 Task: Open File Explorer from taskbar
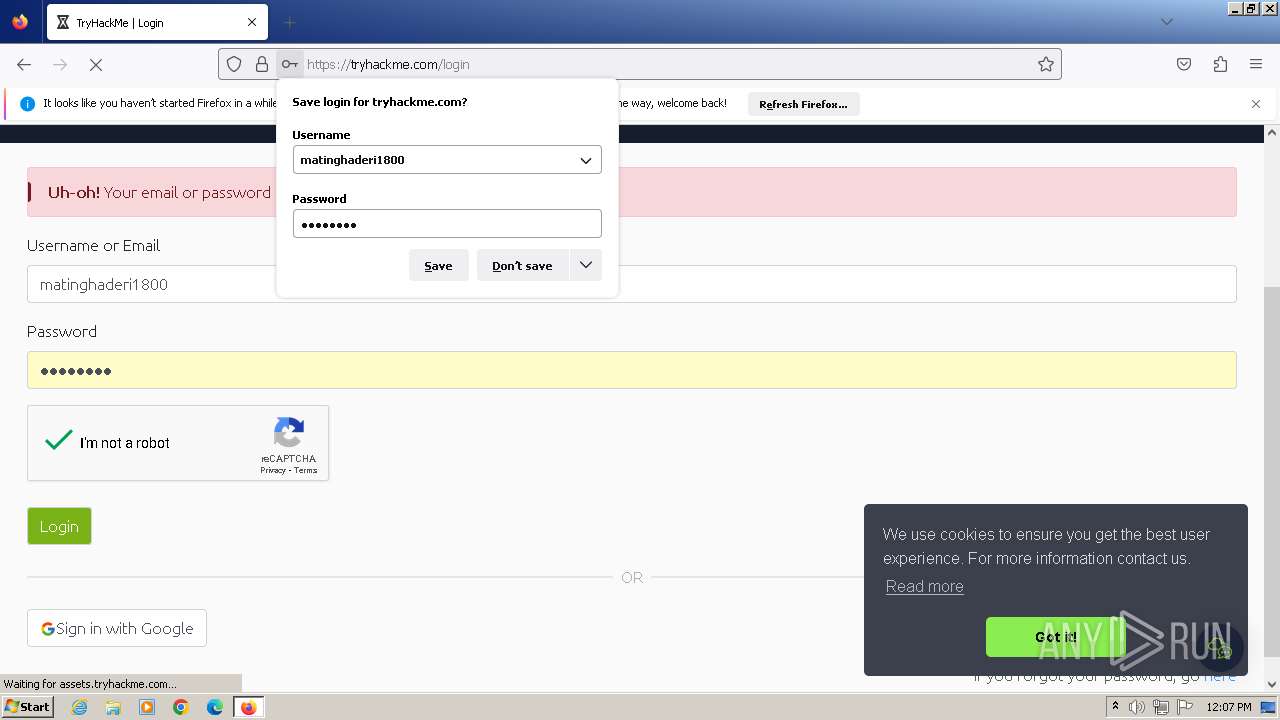point(113,707)
